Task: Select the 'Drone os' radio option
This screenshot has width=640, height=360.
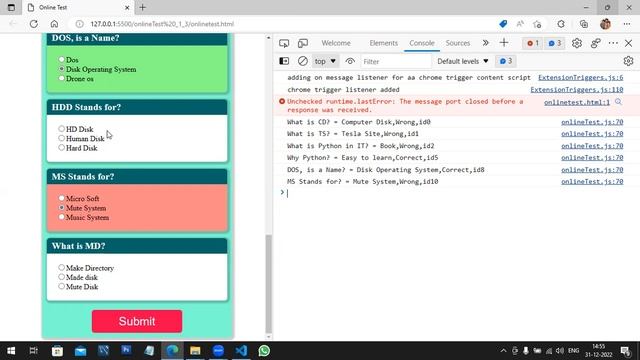Action: [x=61, y=78]
